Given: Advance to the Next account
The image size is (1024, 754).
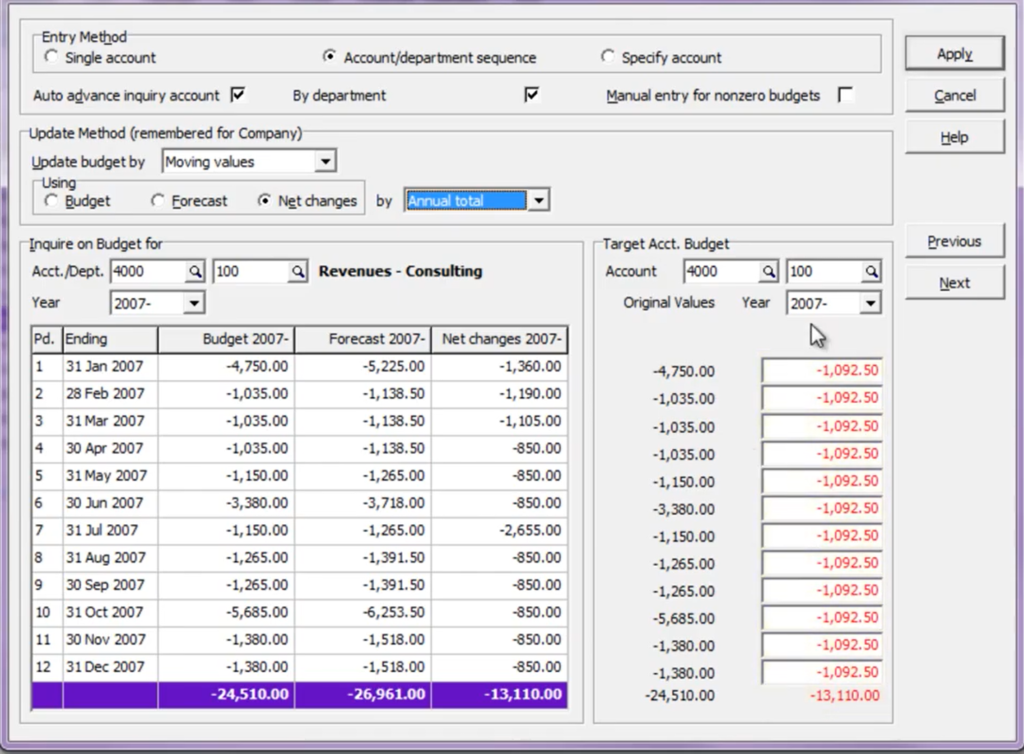Looking at the screenshot, I should tap(954, 283).
